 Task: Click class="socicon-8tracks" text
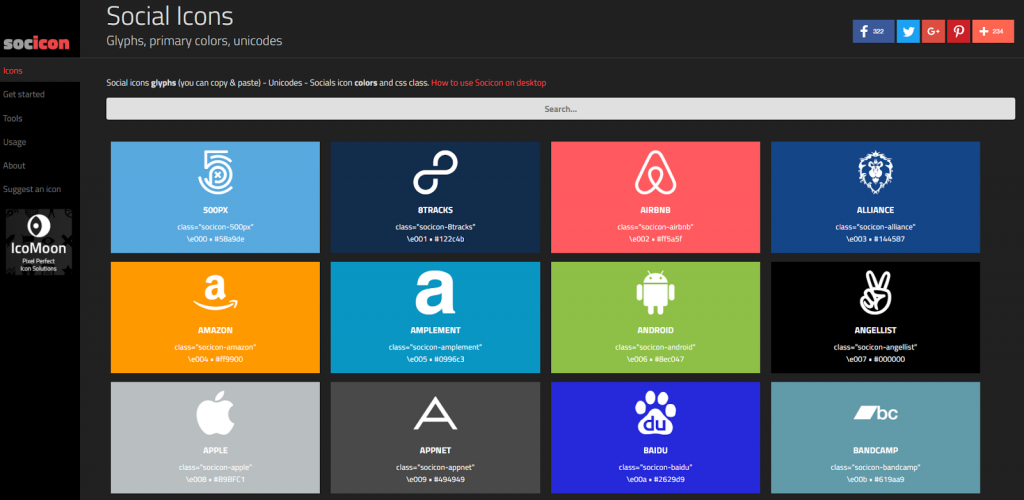(x=436, y=227)
